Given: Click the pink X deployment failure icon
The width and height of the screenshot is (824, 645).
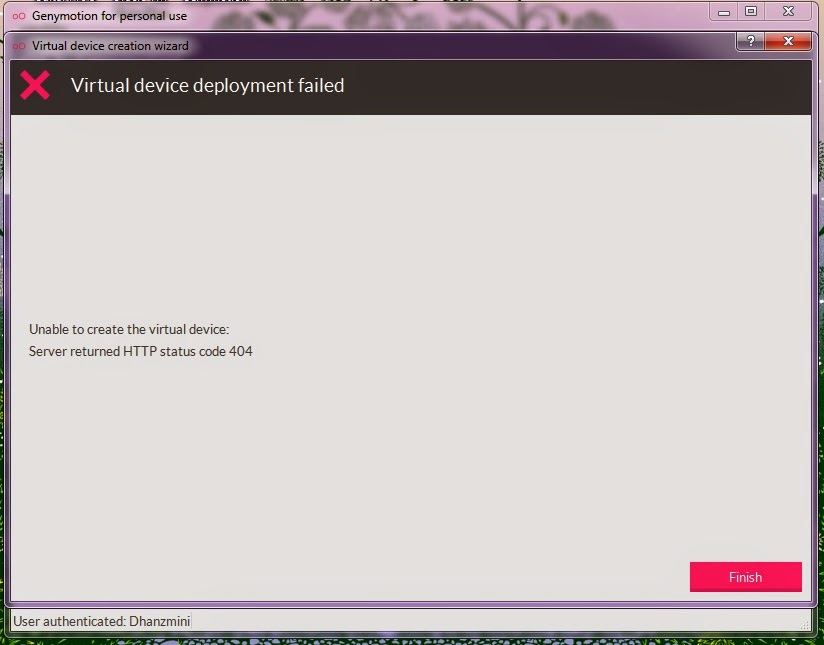Looking at the screenshot, I should tap(35, 85).
